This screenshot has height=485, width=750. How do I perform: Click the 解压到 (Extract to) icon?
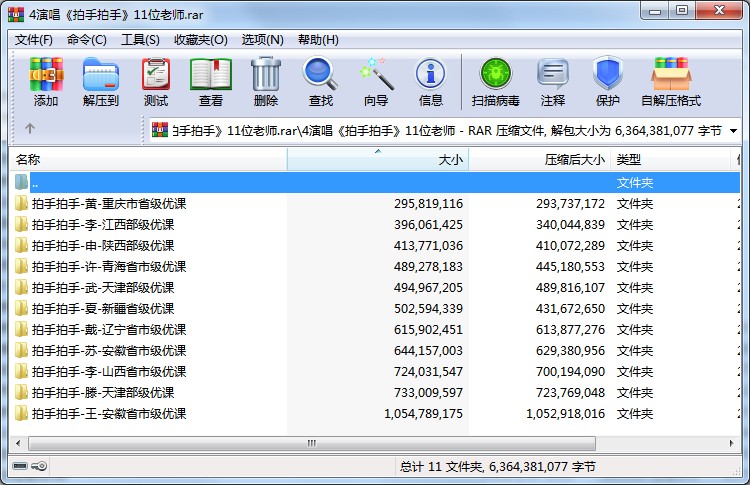click(x=100, y=75)
